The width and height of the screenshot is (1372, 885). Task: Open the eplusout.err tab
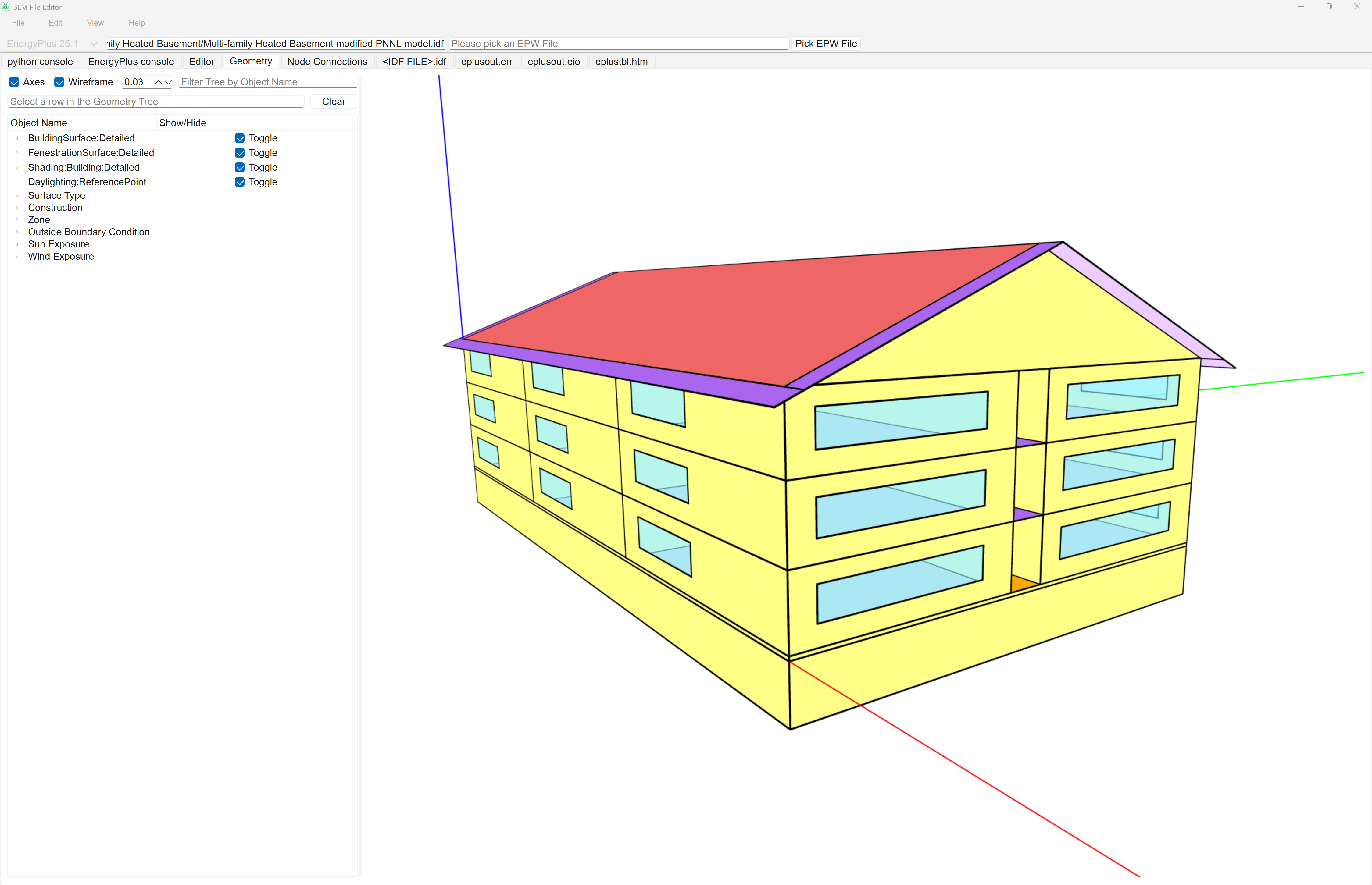pos(487,62)
